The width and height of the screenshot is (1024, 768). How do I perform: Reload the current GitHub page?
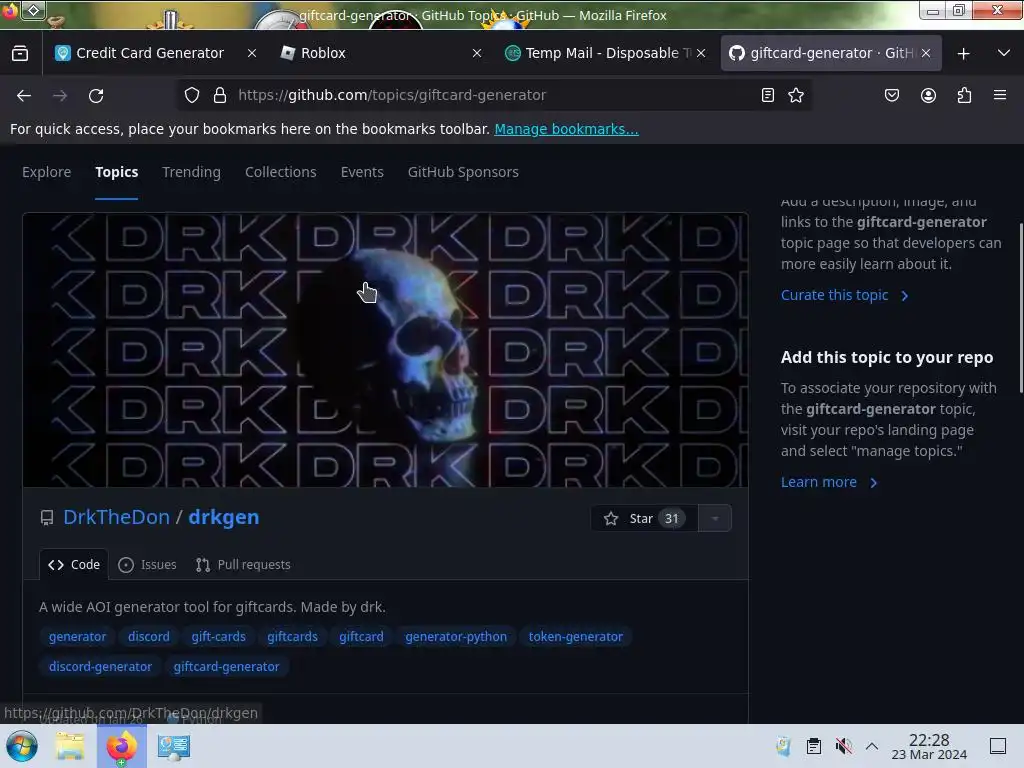point(96,95)
